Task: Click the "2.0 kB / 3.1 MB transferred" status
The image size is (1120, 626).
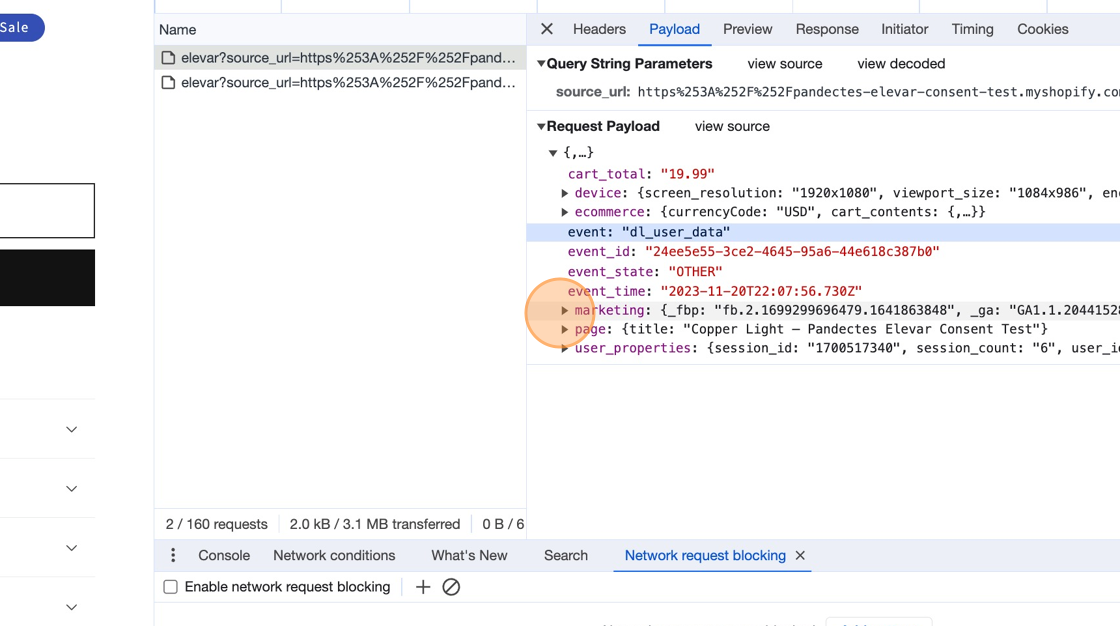Action: [x=374, y=524]
